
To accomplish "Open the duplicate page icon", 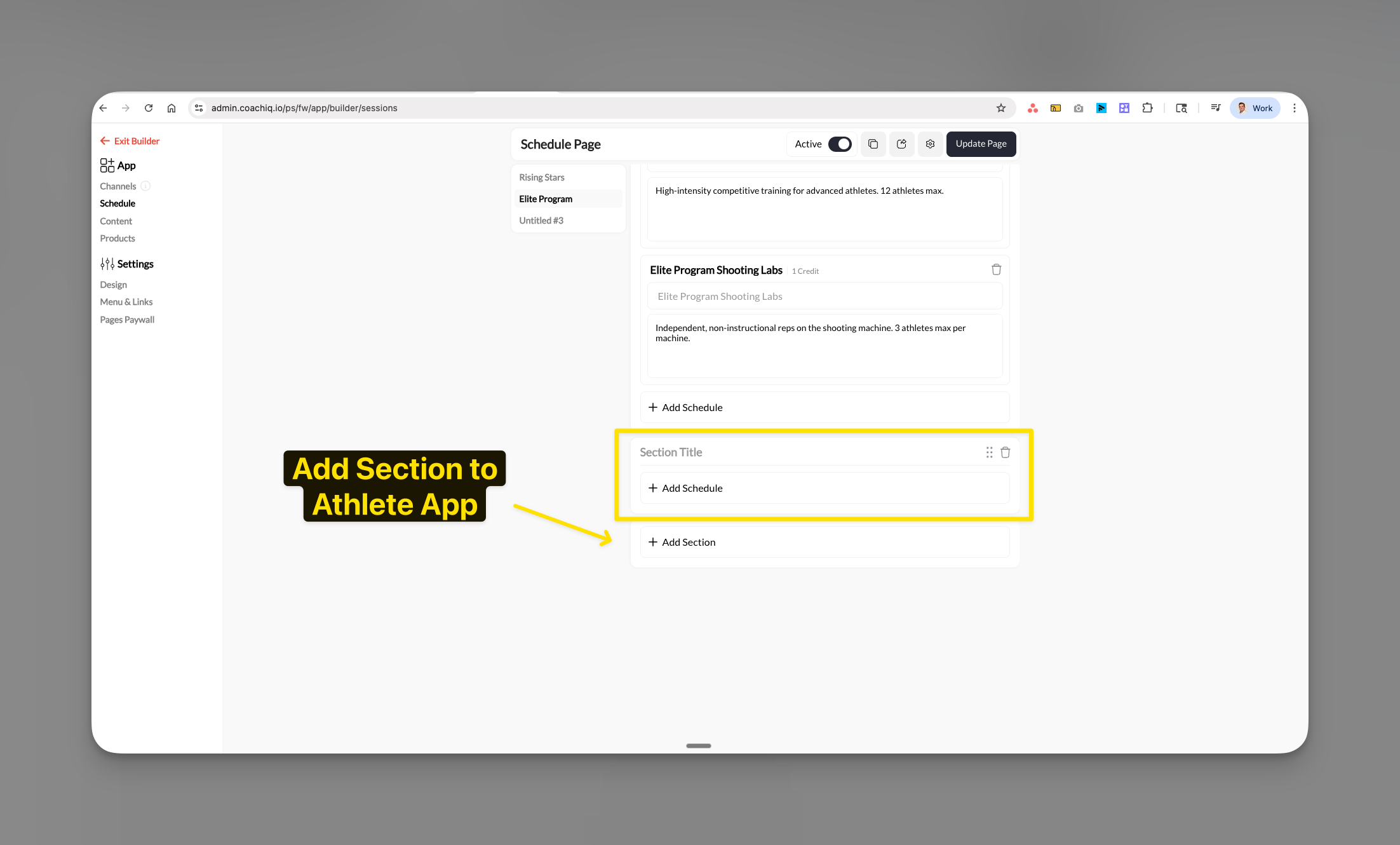I will pyautogui.click(x=873, y=144).
